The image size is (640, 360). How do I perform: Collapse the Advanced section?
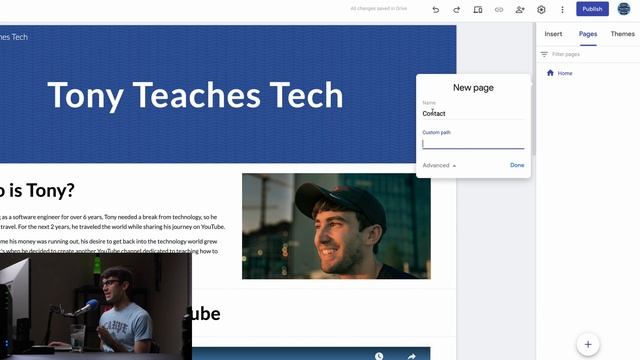point(439,165)
